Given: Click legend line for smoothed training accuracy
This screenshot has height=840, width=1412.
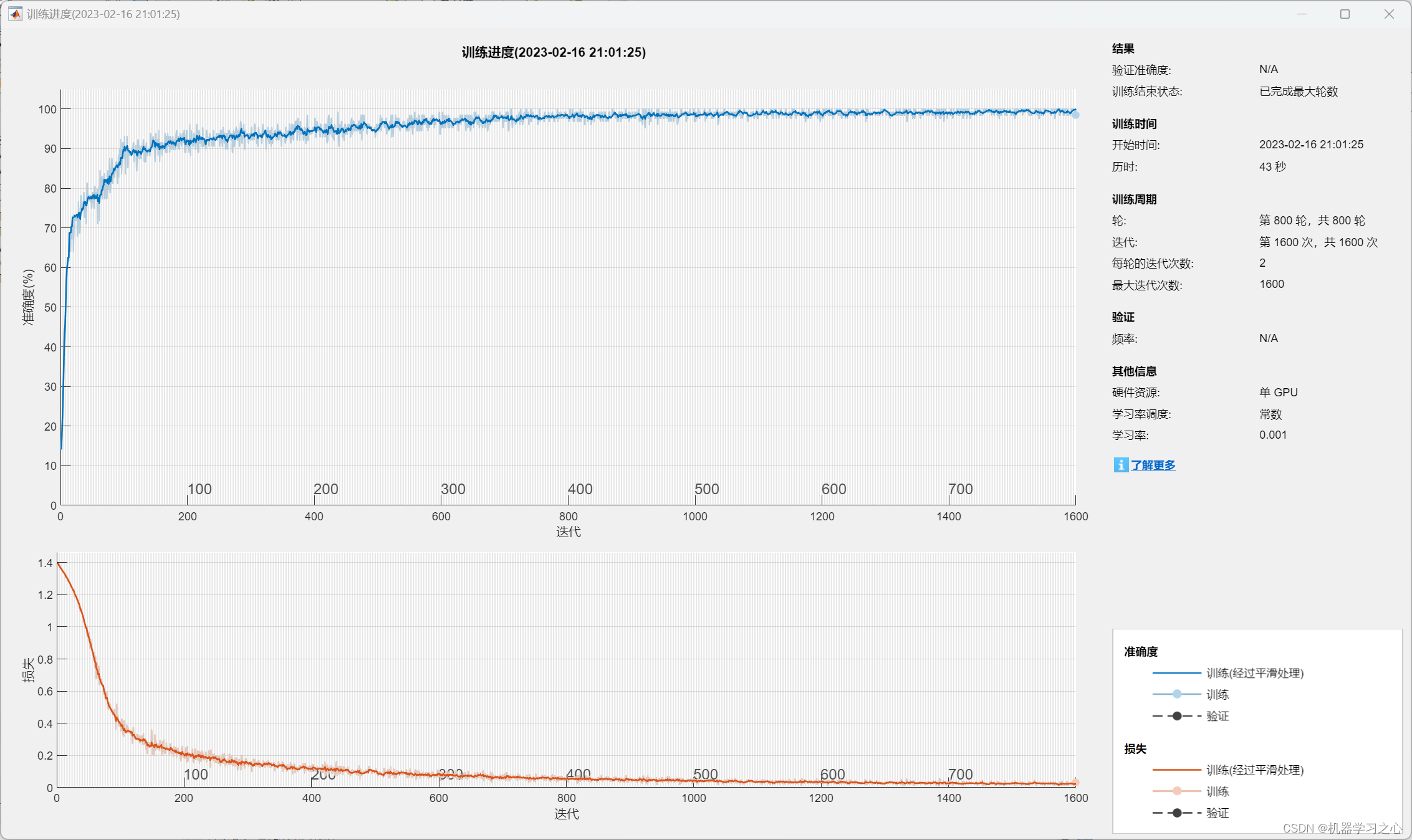Looking at the screenshot, I should [1176, 673].
